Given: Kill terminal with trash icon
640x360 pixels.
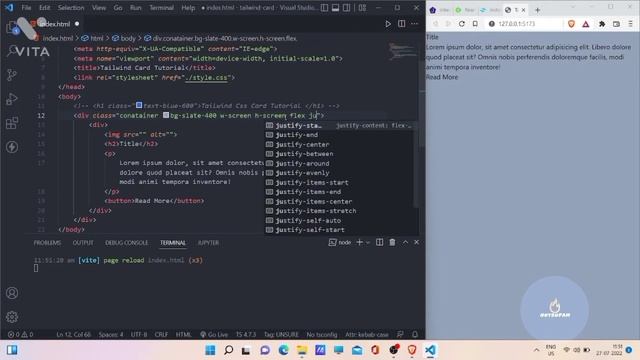Looking at the screenshot, I should click(392, 242).
